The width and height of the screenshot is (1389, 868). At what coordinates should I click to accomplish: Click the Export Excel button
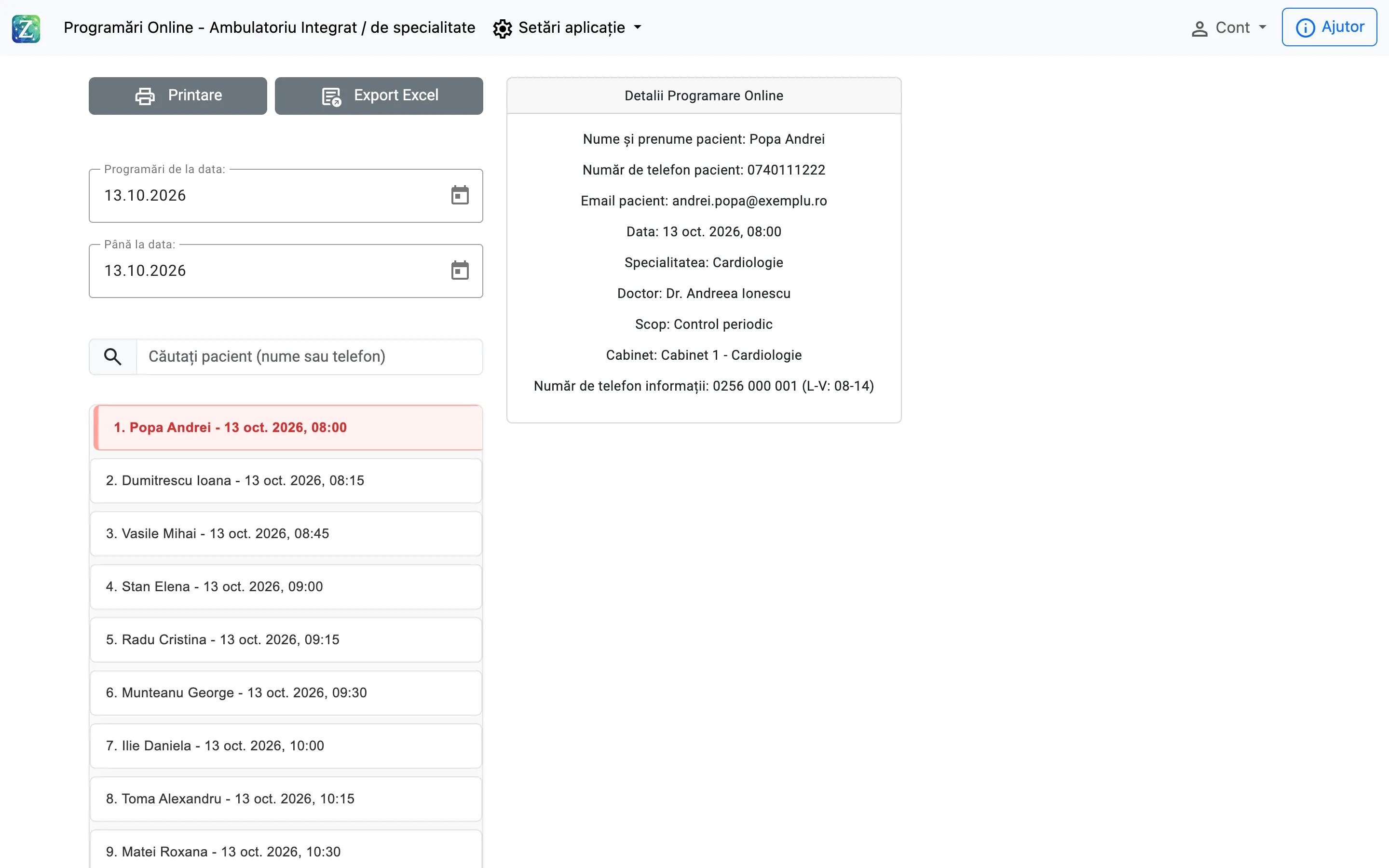coord(379,96)
